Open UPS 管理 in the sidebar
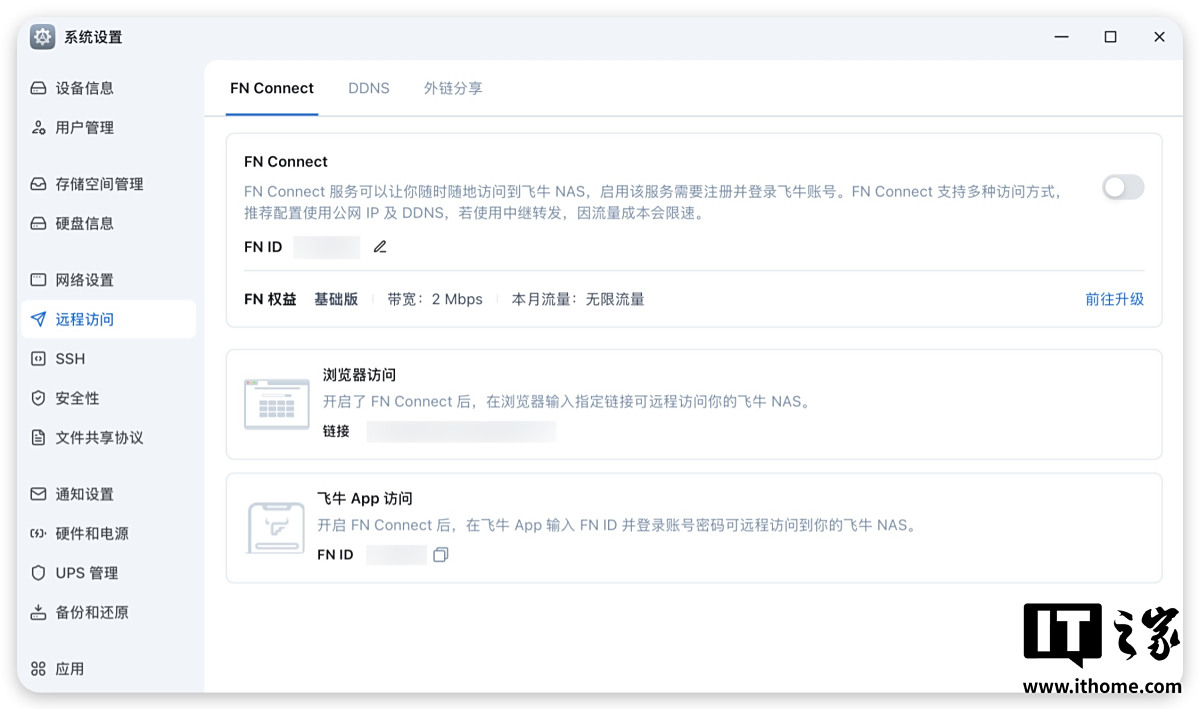The width and height of the screenshot is (1200, 709). [87, 573]
